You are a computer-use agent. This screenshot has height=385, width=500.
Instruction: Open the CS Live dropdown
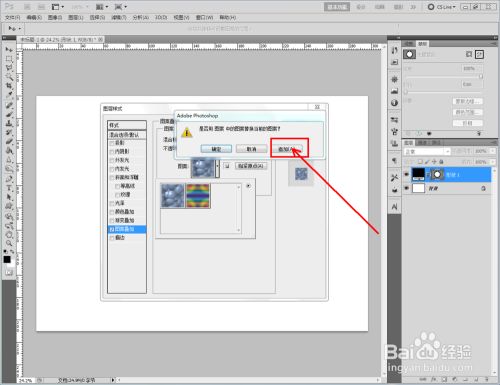point(442,7)
